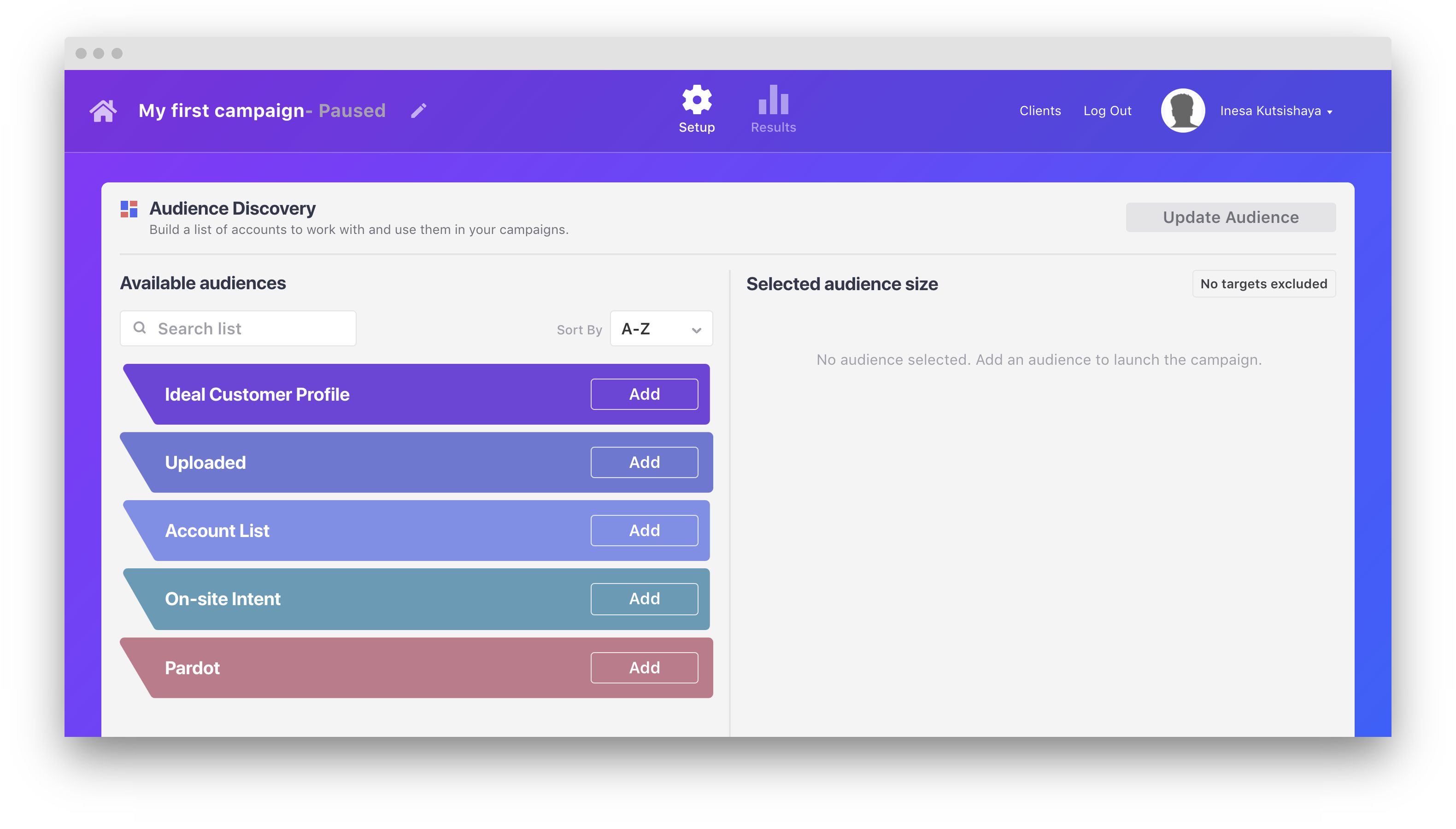
Task: Open the Setup gear icon tab
Action: [697, 100]
